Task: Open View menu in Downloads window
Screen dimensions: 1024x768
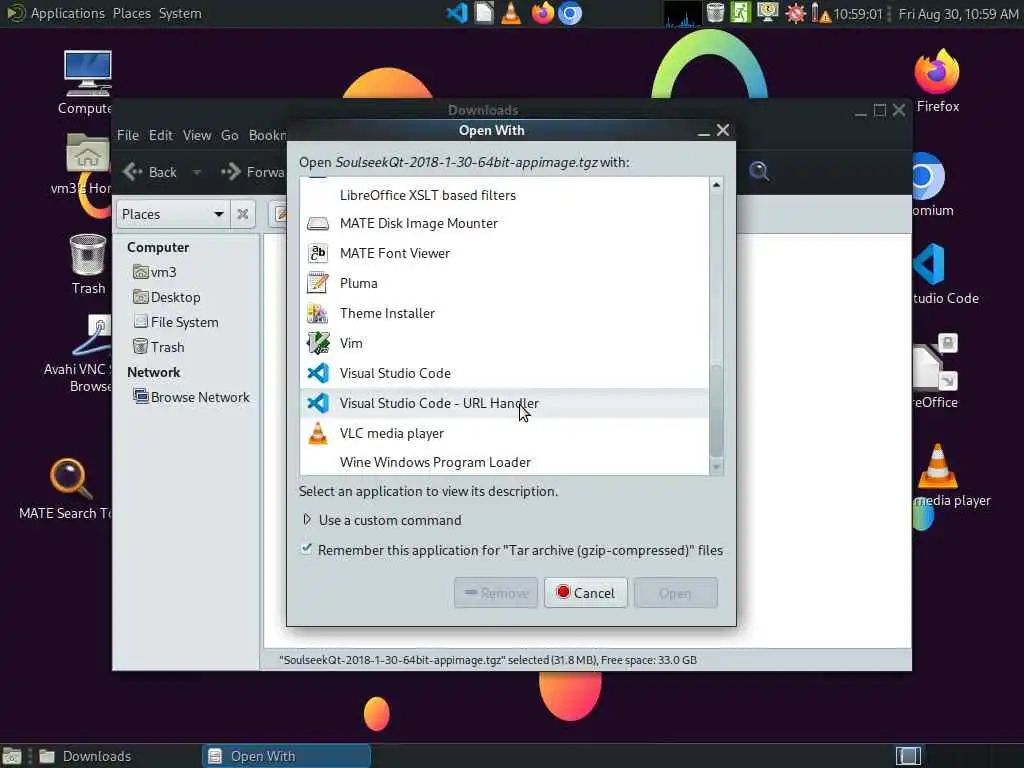Action: click(197, 135)
